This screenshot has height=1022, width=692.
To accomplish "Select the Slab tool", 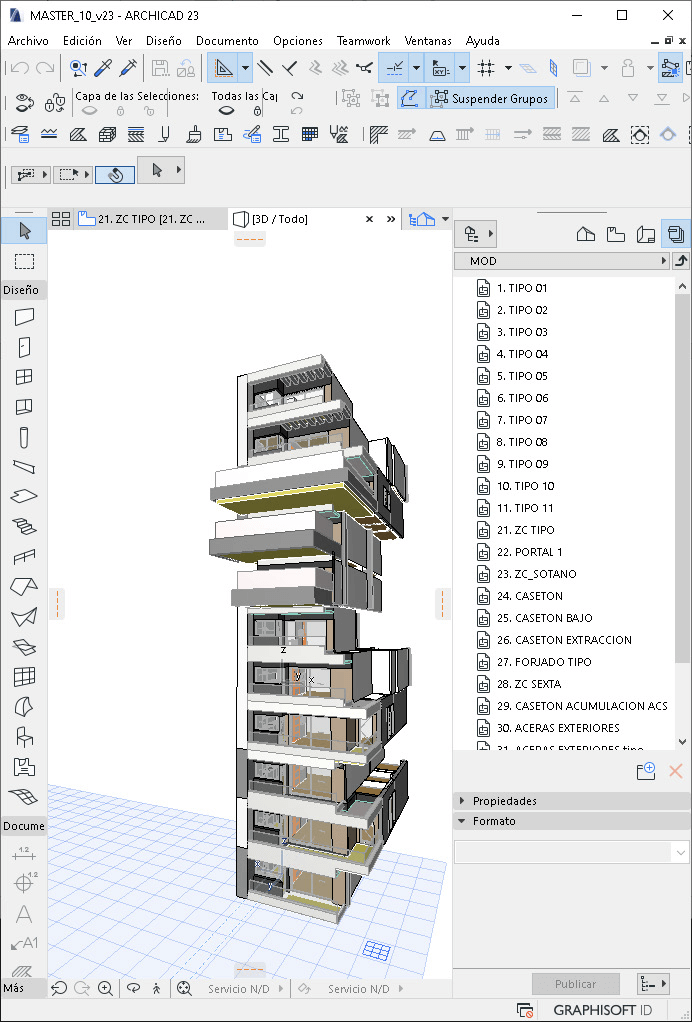I will 24,496.
